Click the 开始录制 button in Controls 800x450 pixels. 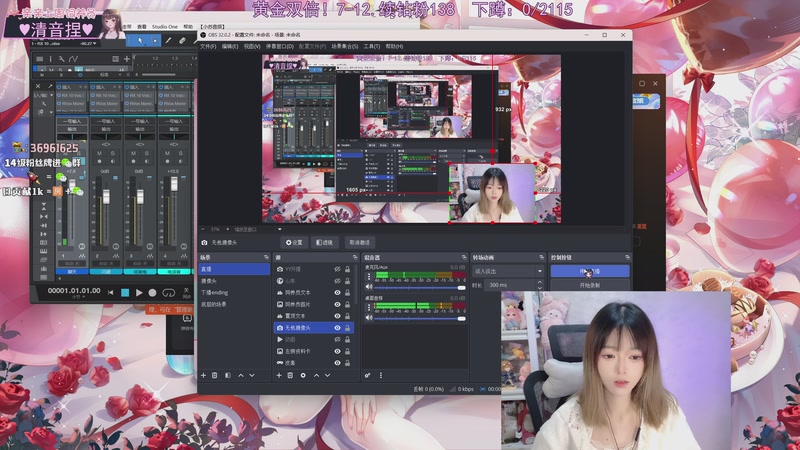tap(590, 285)
